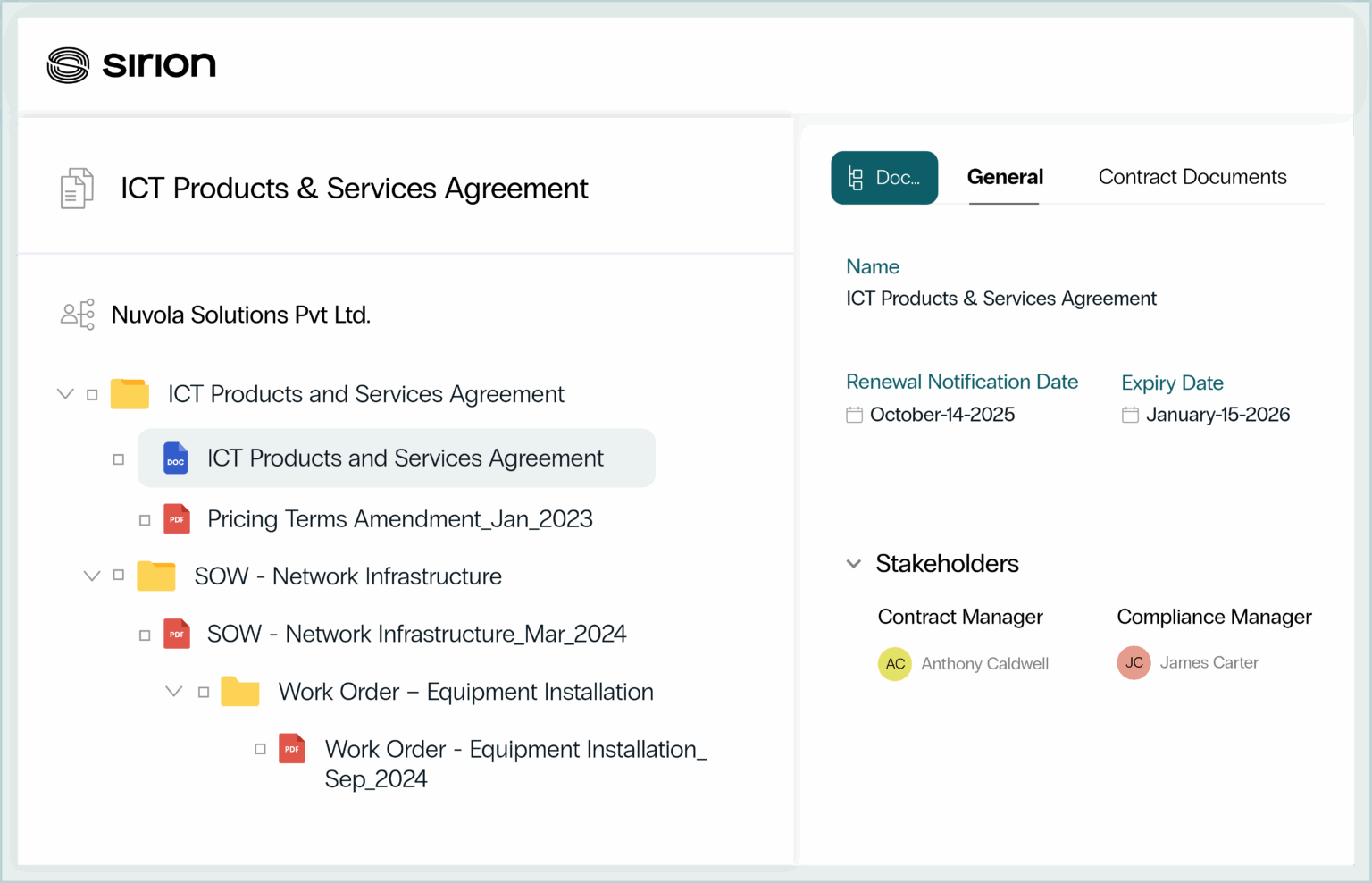Click the Doc... tree button
Viewport: 1372px width, 883px height.
[884, 178]
